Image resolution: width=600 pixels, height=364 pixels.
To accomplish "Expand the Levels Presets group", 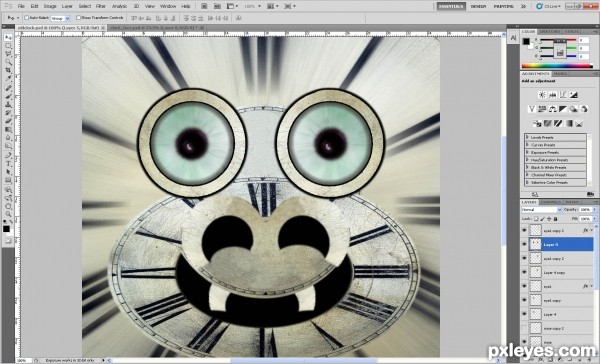I will click(527, 137).
